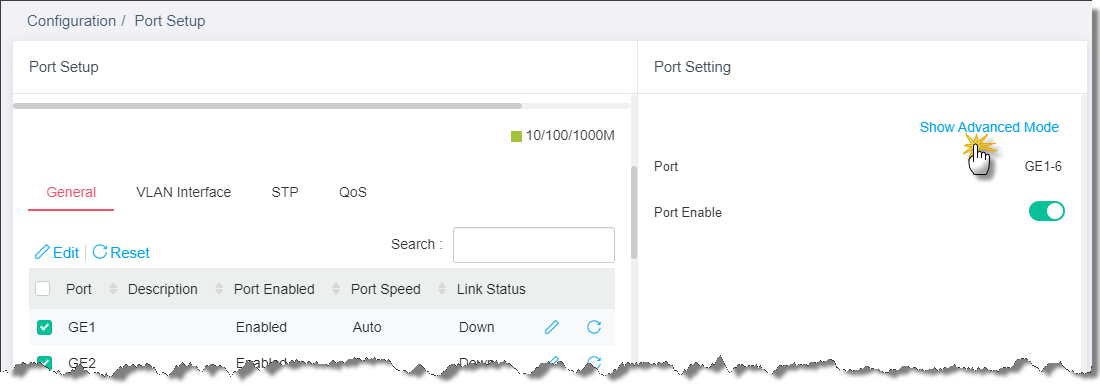Image resolution: width=1100 pixels, height=386 pixels.
Task: Click the horizontal scrollbar under Port Setup
Action: [267, 106]
